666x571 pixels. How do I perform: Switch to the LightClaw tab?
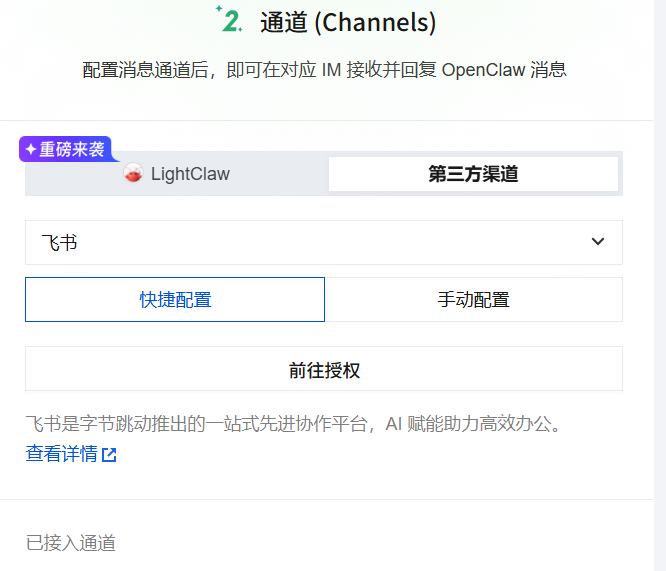click(x=177, y=174)
